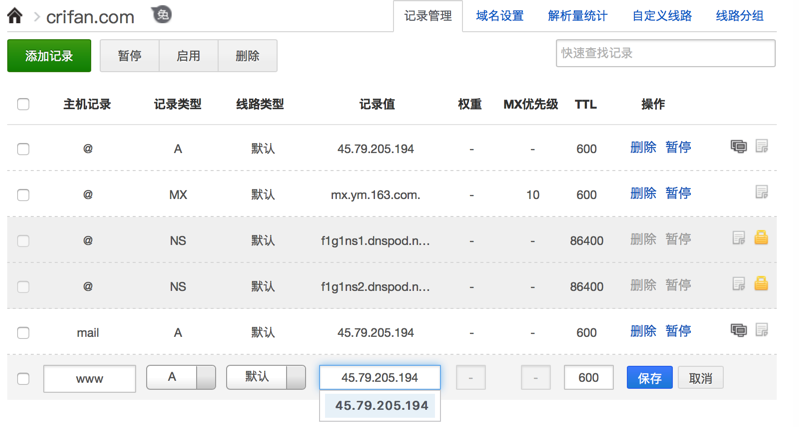The width and height of the screenshot is (799, 427).
Task: Toggle the select-all checkbox in table header
Action: tap(23, 104)
